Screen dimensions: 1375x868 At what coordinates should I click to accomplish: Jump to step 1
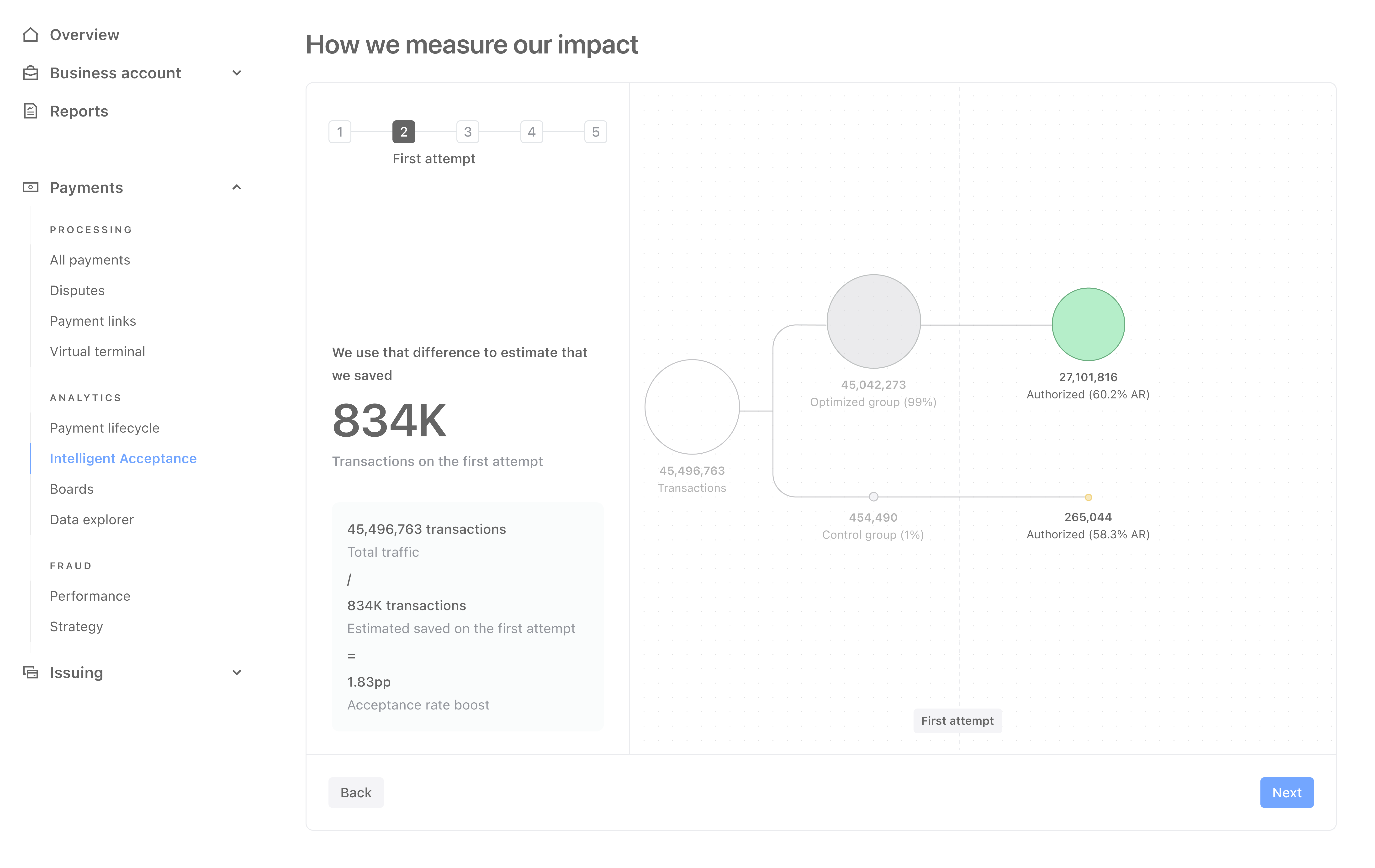click(340, 132)
